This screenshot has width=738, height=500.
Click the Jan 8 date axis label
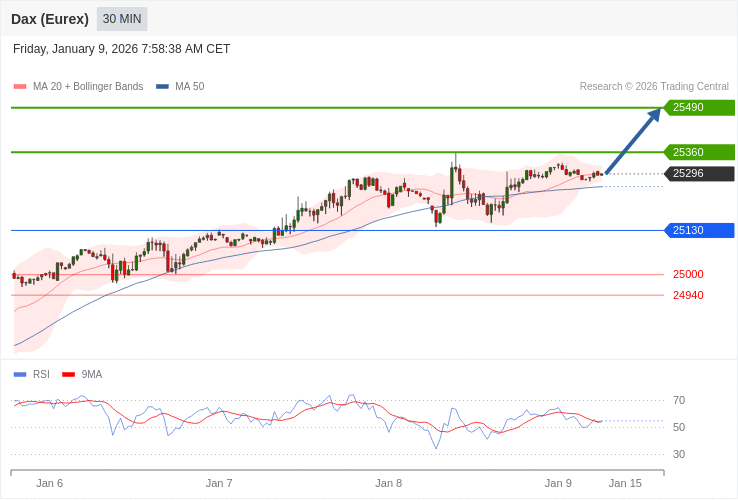[x=389, y=483]
